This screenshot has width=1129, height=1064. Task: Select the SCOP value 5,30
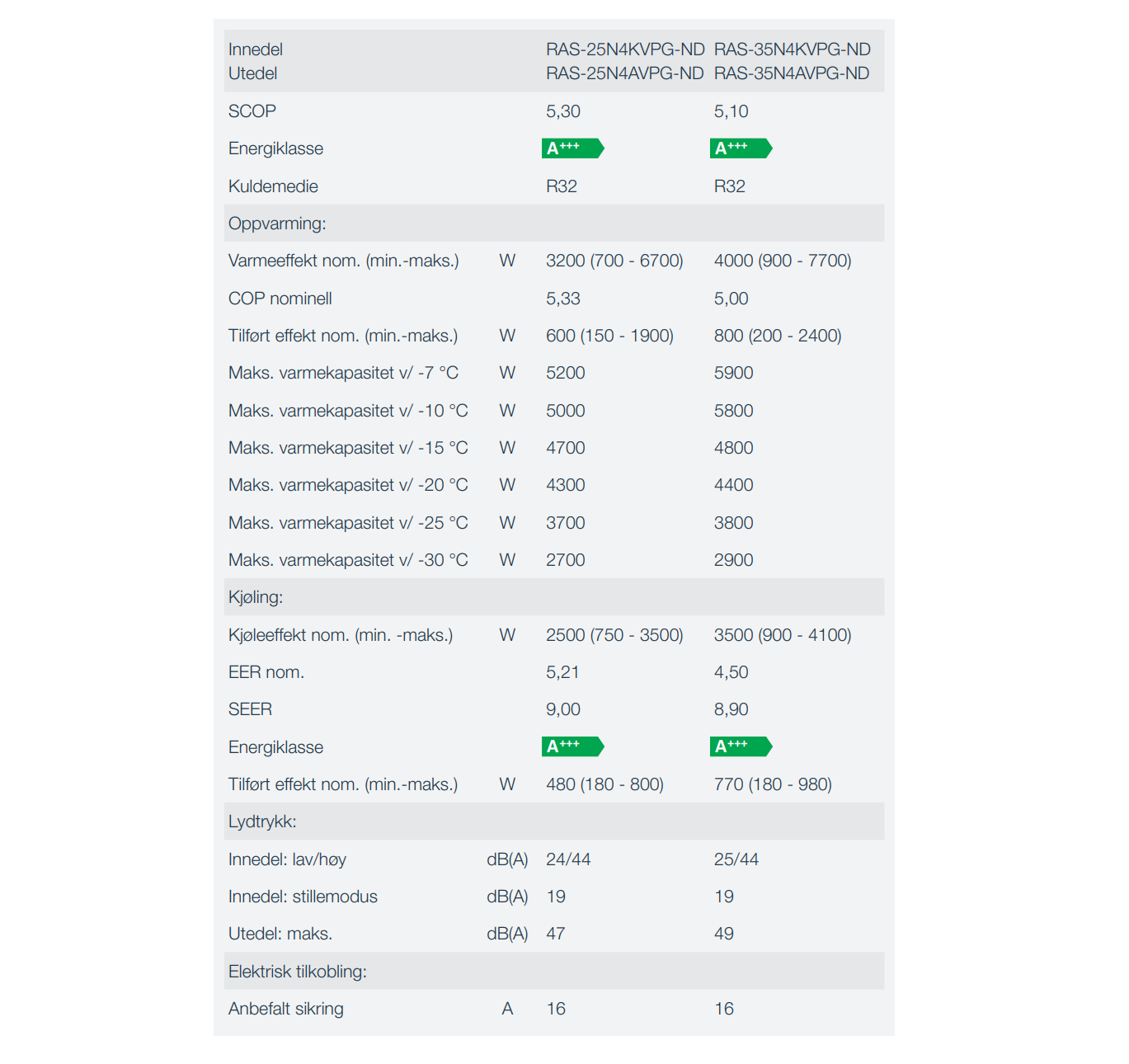[563, 111]
